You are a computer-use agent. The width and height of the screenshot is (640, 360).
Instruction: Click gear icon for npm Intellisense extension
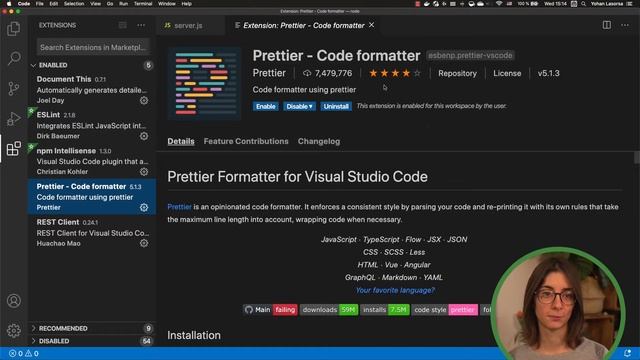coord(144,172)
